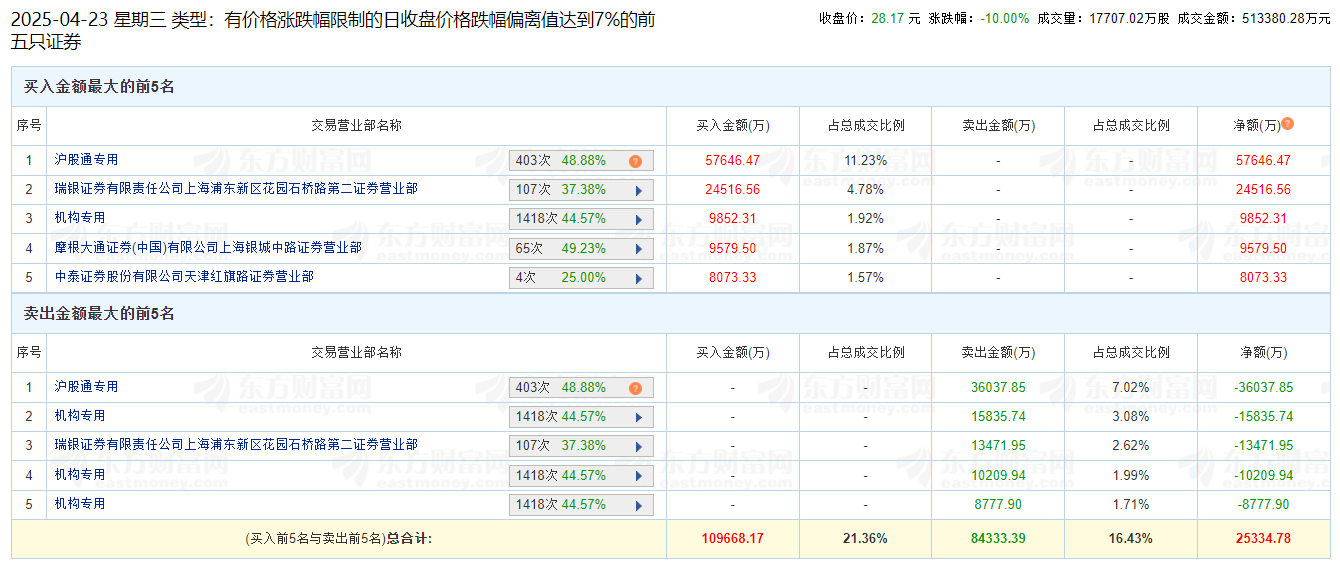
Task: Expand arrow for 瑞银证券 in sell table
Action: (x=638, y=446)
